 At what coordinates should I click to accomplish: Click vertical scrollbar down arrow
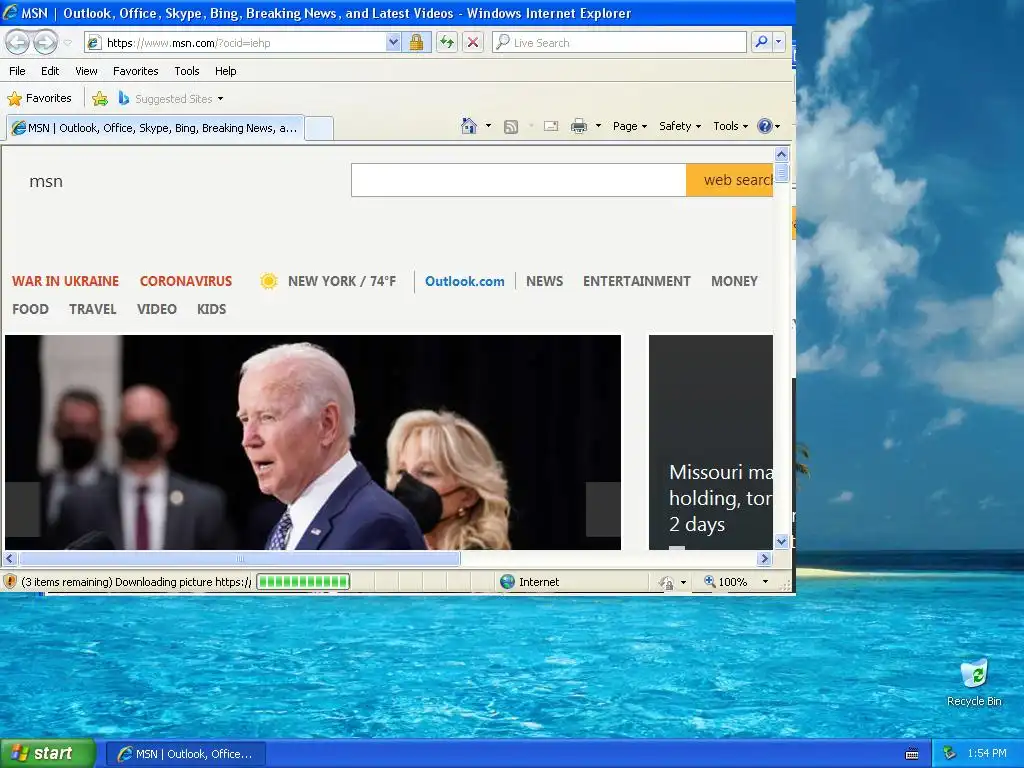tap(781, 541)
